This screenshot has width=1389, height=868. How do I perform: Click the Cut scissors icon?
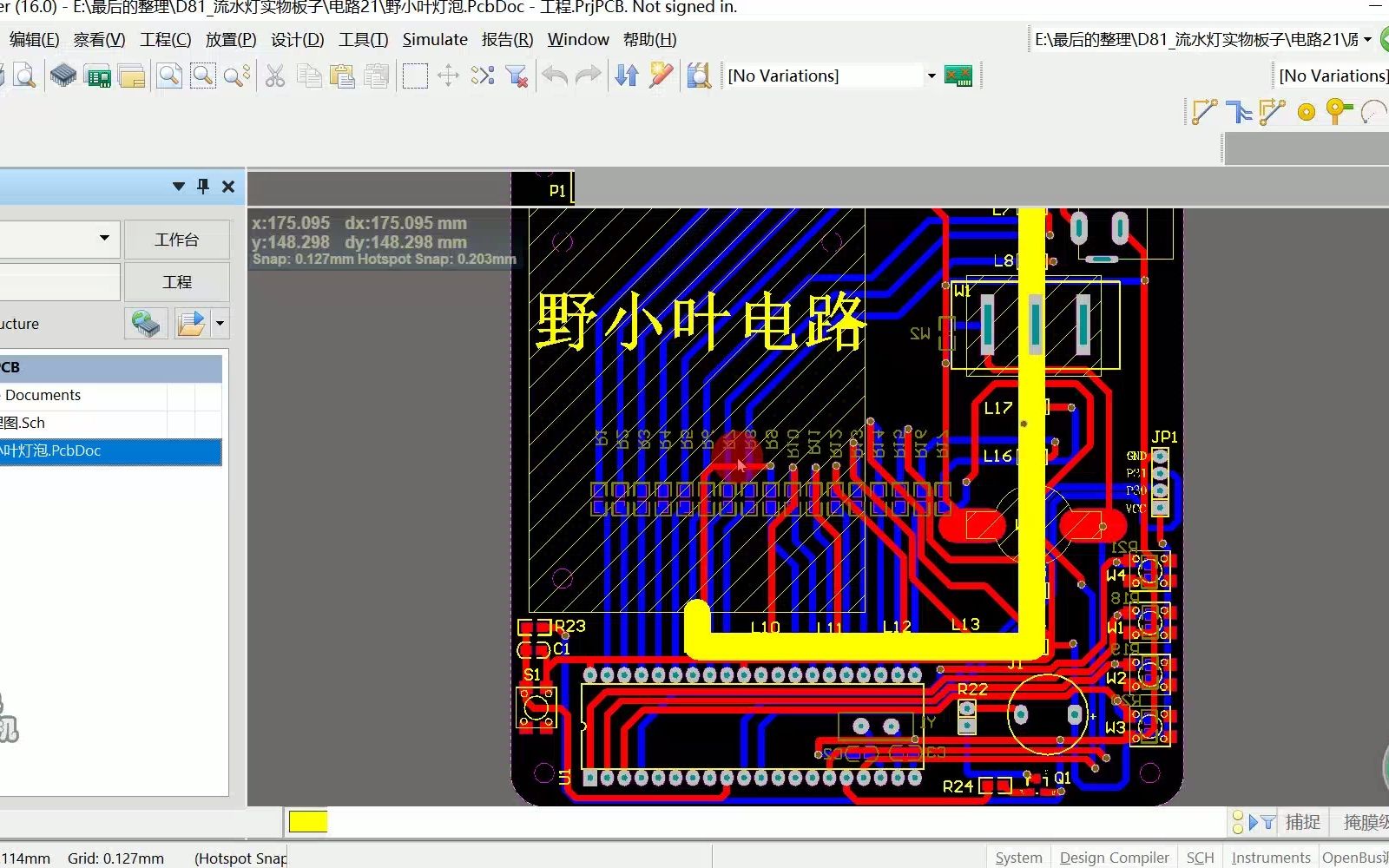point(275,76)
